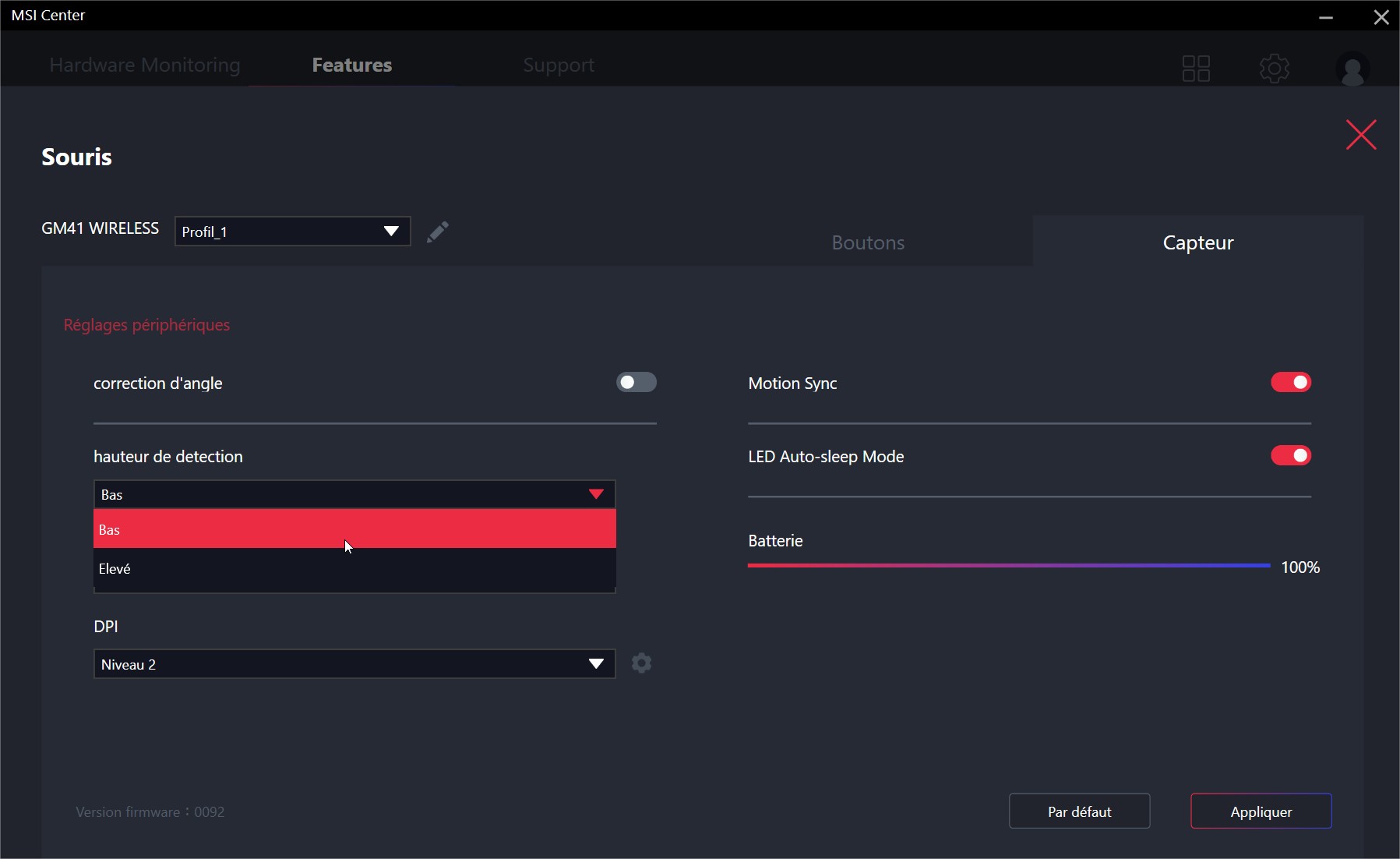Open DPI settings gear icon

click(641, 663)
